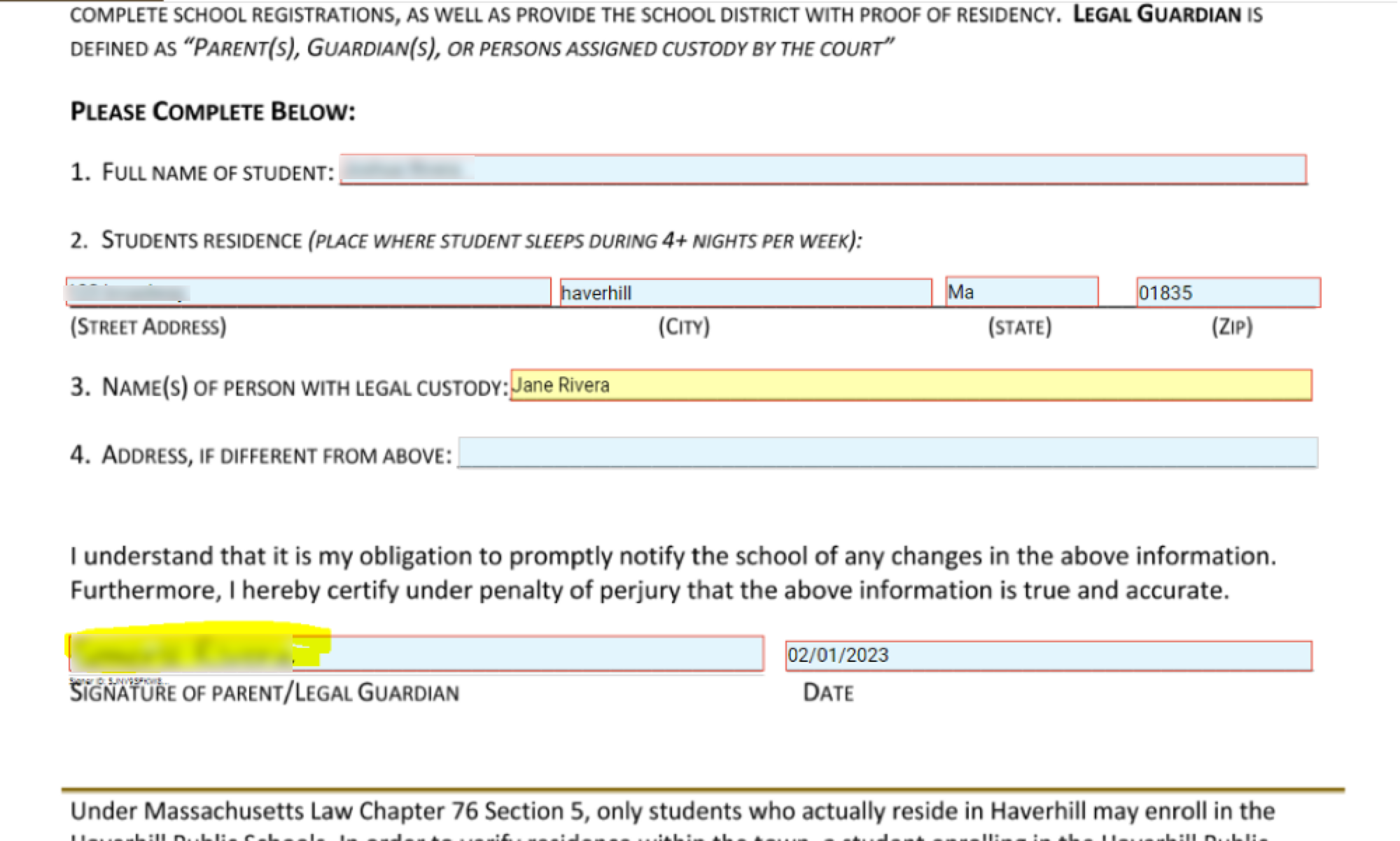Click the empty Address if different field

[887, 453]
